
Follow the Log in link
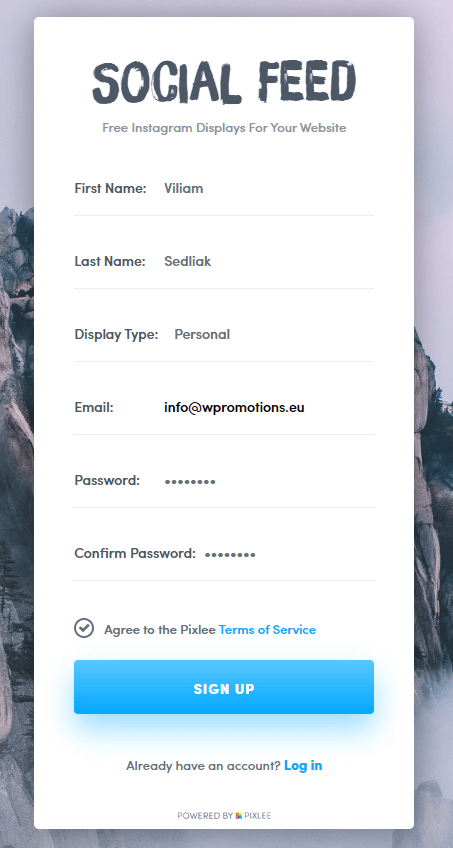303,765
